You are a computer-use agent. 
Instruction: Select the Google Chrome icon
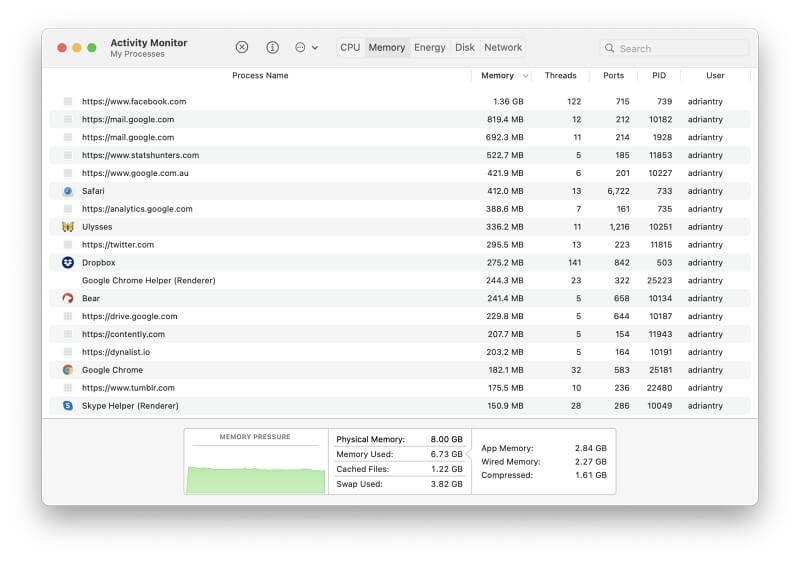click(67, 370)
